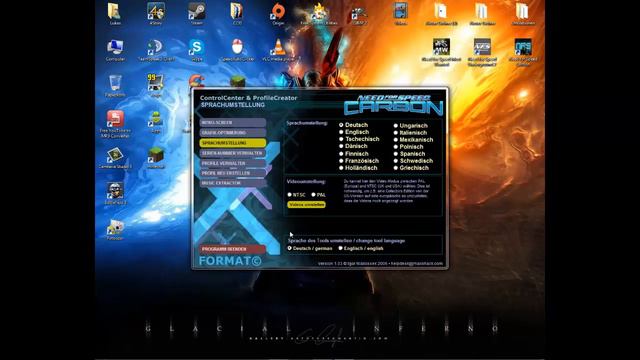Viewport: 640px width, 360px height.
Task: Launch Need for Speed Underground 2 shortcut
Action: [482, 51]
